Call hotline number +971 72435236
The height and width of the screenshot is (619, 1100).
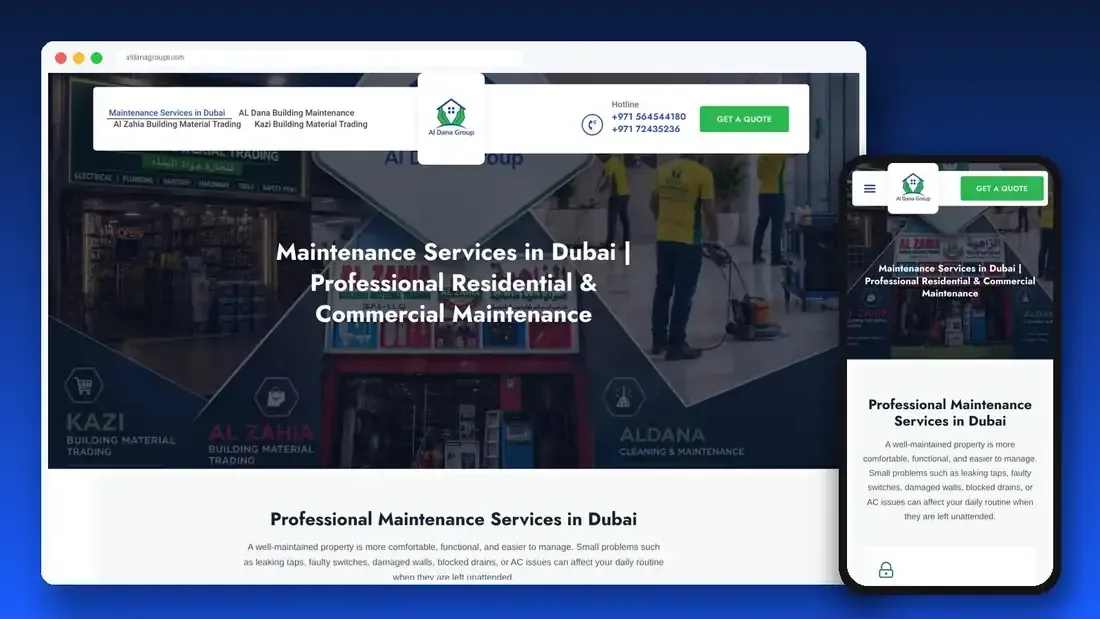click(645, 129)
